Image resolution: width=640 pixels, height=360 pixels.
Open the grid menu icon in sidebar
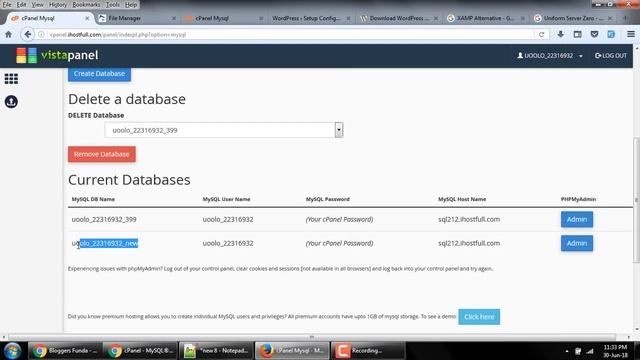pos(11,79)
